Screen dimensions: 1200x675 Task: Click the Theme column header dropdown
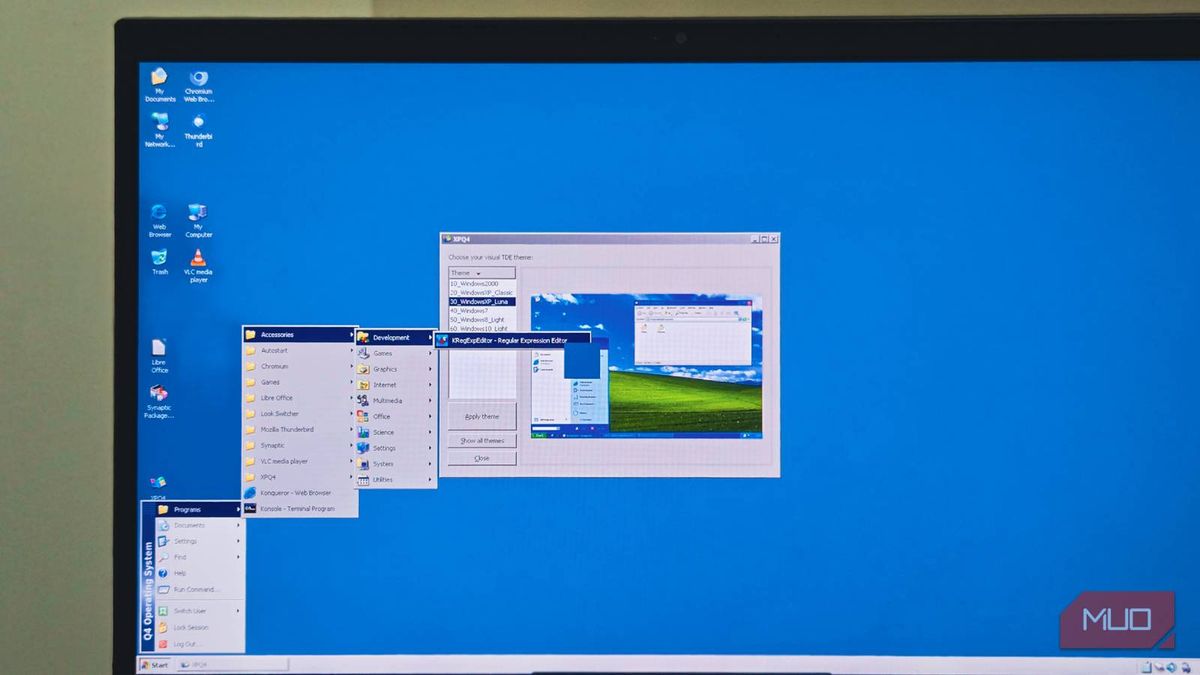[482, 273]
